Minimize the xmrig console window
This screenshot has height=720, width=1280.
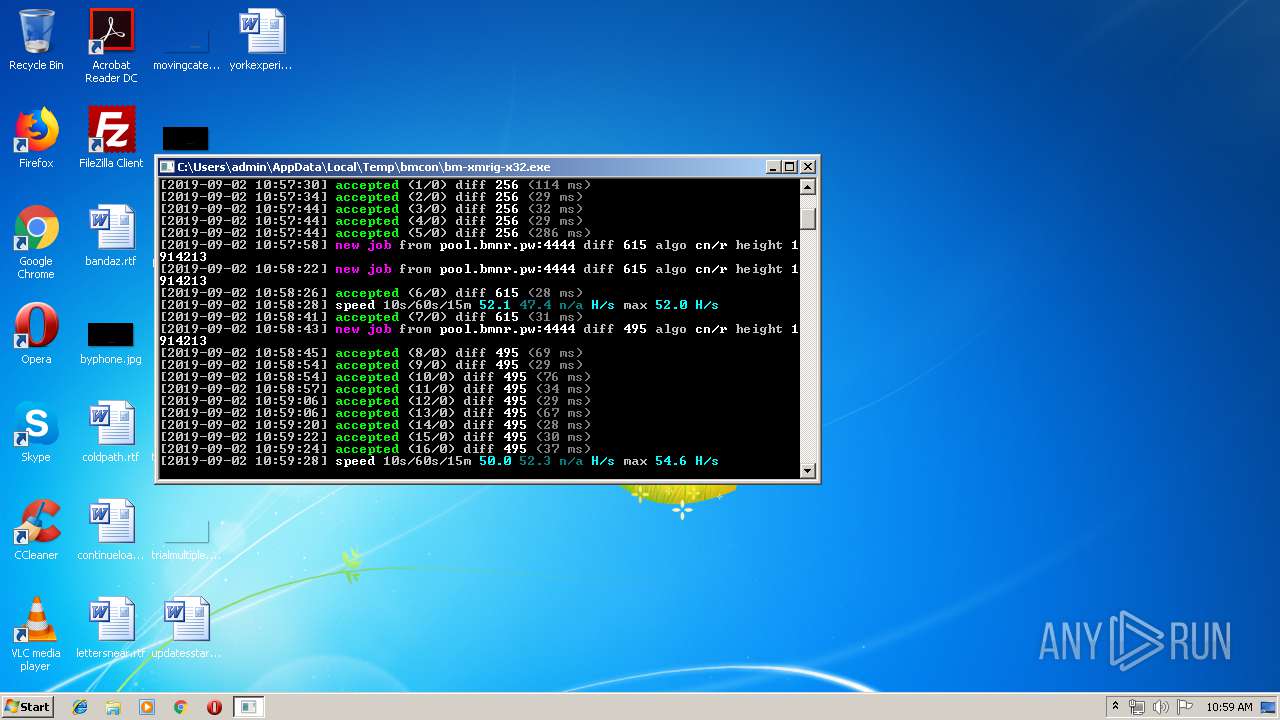pyautogui.click(x=774, y=167)
